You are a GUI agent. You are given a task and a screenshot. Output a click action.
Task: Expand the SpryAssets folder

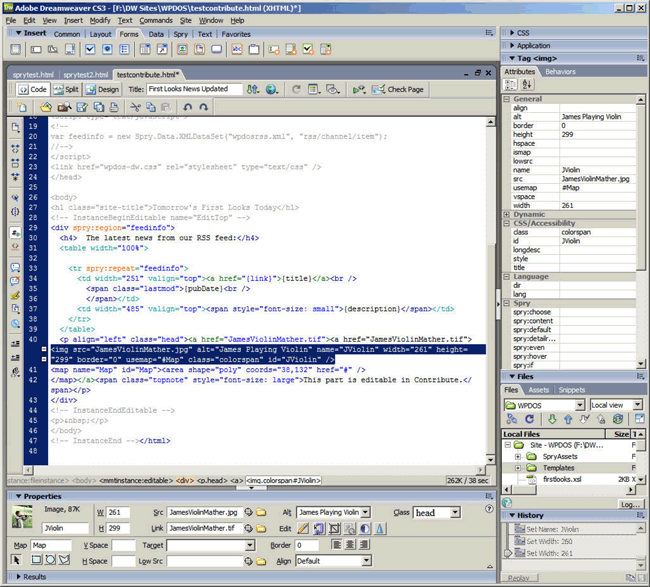point(518,456)
